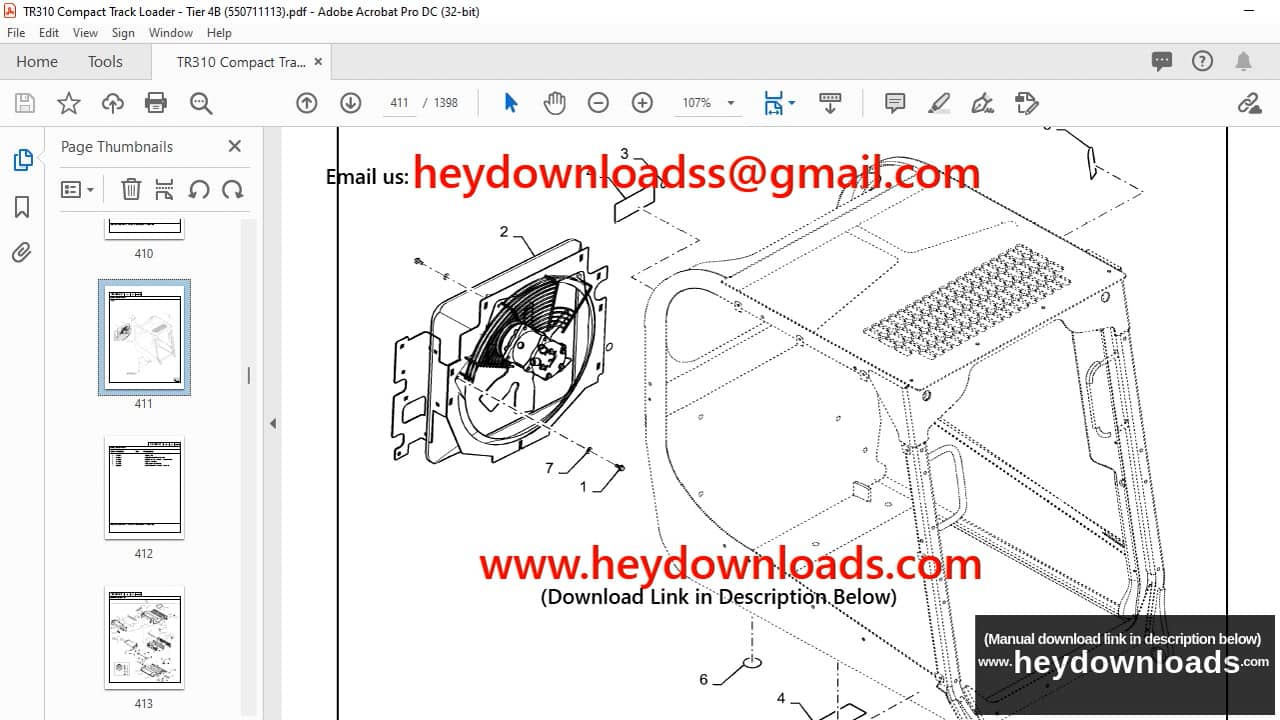Image resolution: width=1280 pixels, height=720 pixels.
Task: Click the Save file icon
Action: (x=25, y=103)
